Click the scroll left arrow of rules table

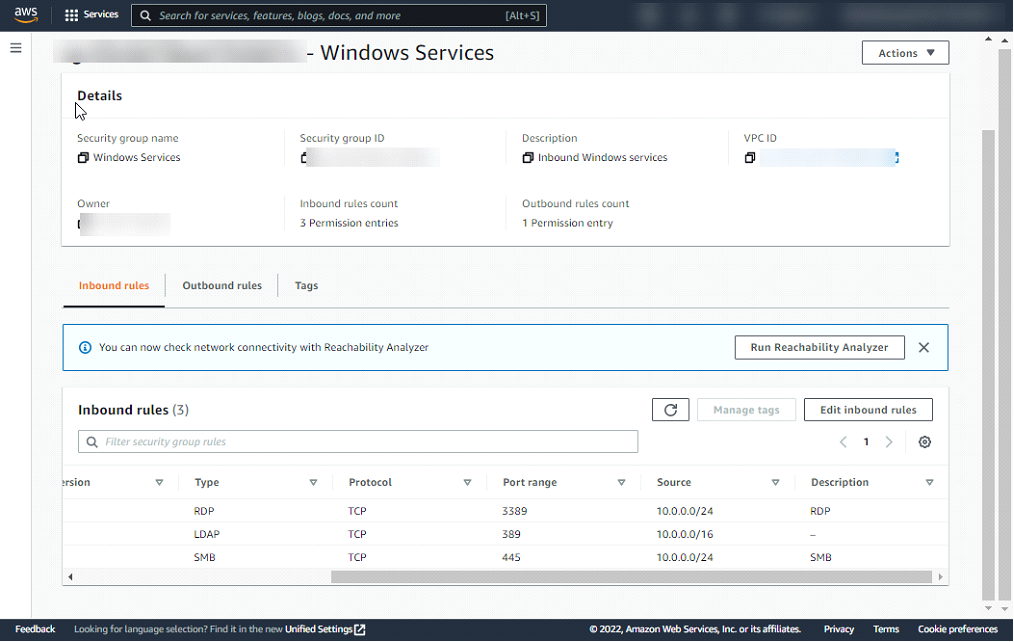(x=70, y=577)
